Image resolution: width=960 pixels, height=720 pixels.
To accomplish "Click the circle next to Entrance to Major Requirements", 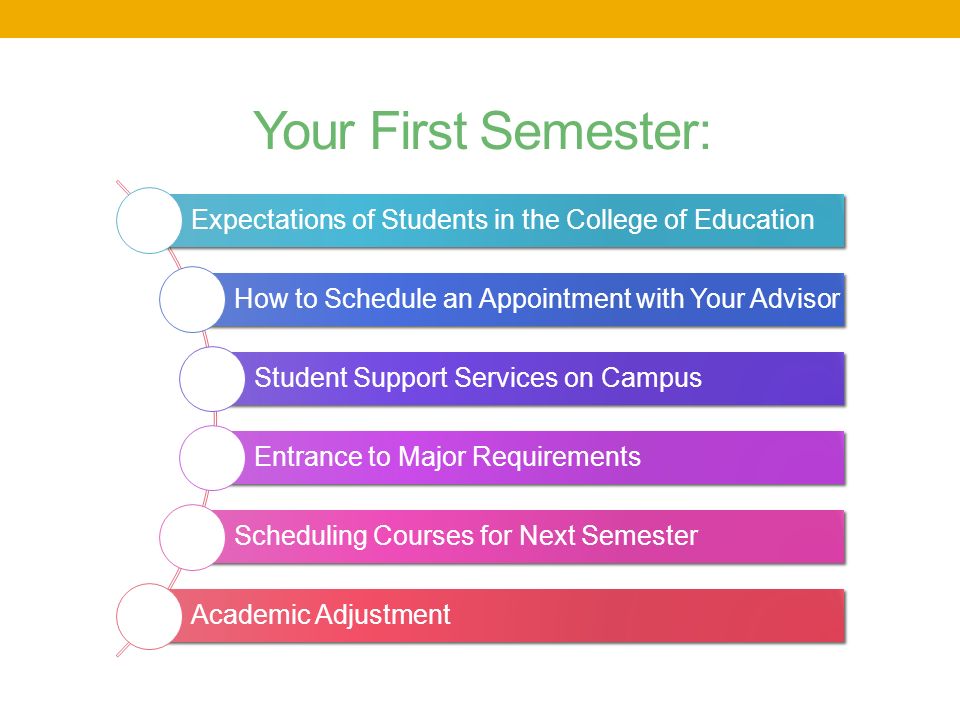I will (212, 457).
